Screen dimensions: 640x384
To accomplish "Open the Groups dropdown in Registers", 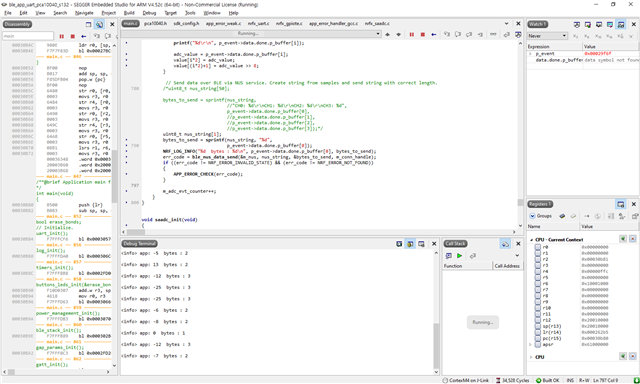I will [x=541, y=216].
